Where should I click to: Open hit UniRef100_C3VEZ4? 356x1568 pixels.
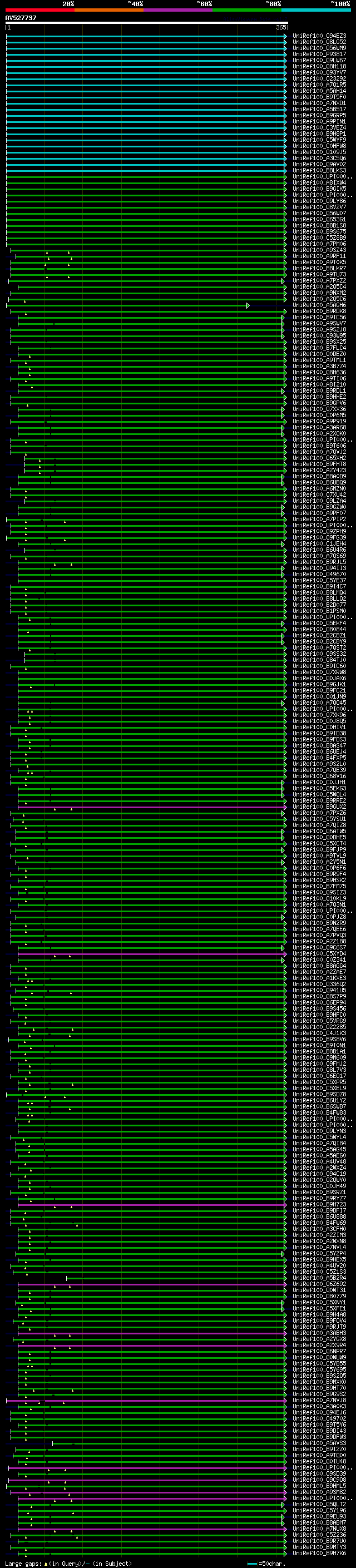[319, 127]
